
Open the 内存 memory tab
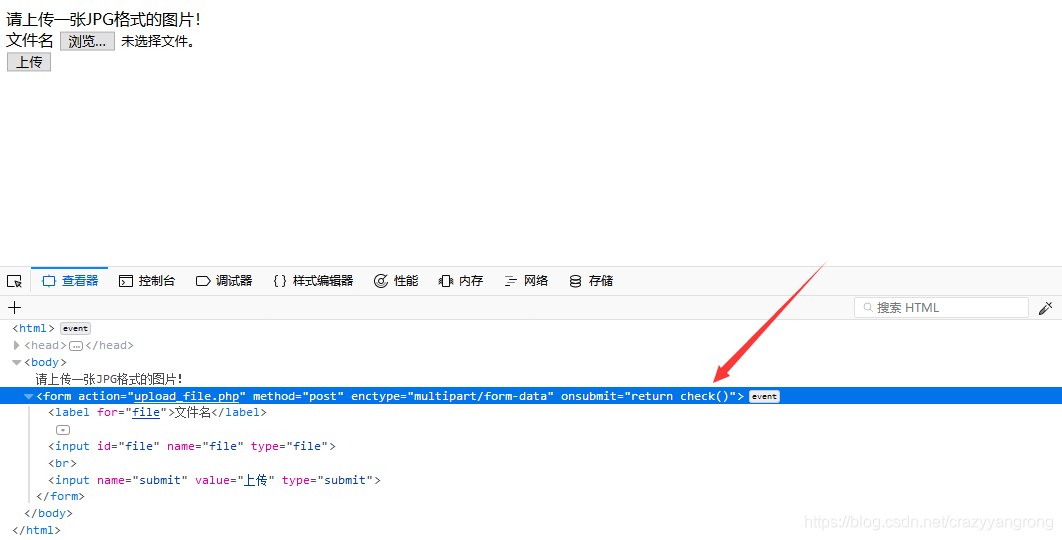point(461,281)
